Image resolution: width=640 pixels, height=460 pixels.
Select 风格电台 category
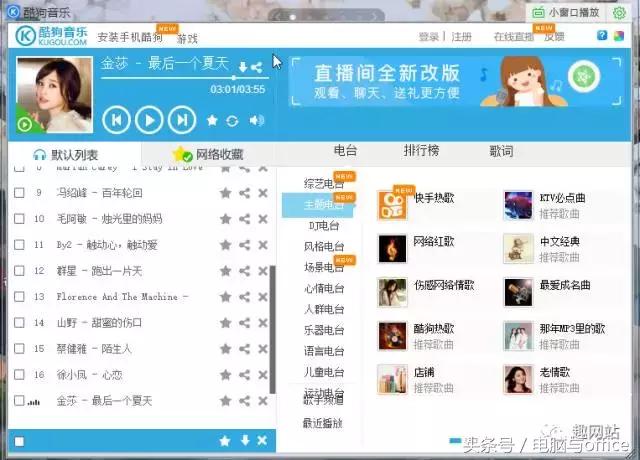324,247
